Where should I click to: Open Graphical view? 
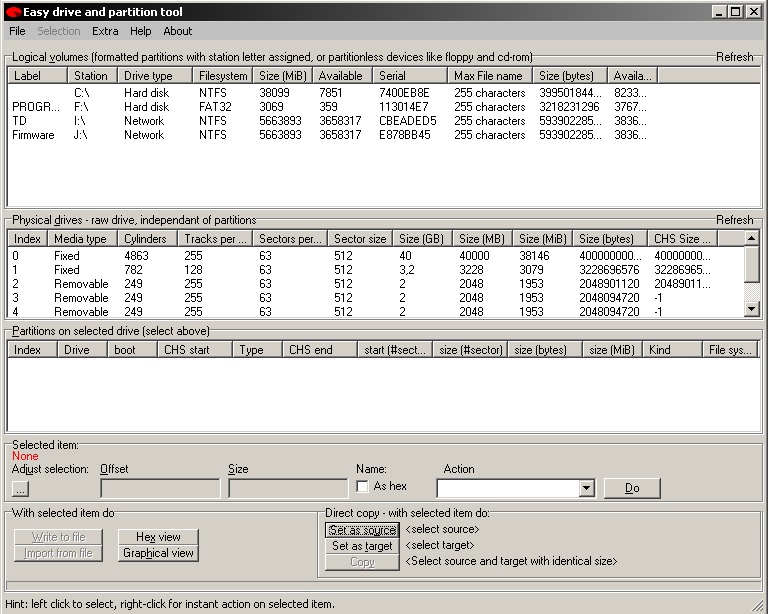(x=158, y=553)
